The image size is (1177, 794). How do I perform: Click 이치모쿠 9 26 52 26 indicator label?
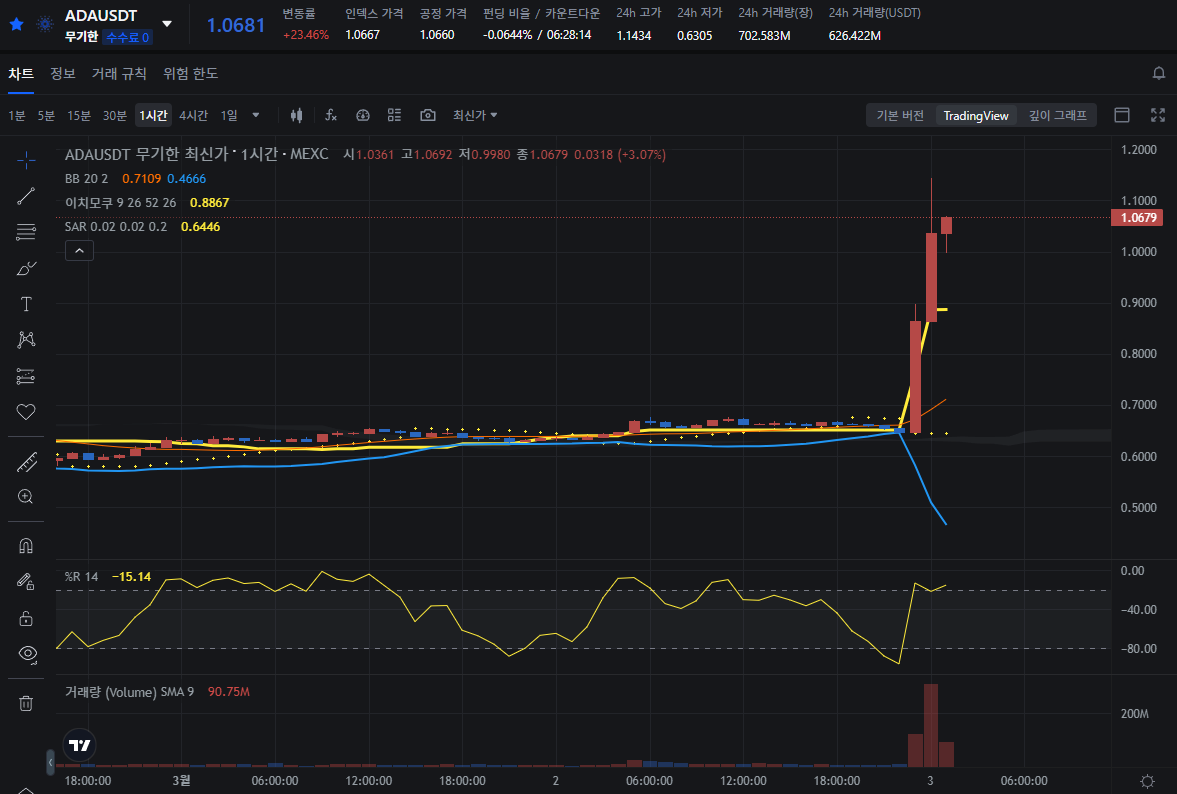(x=121, y=203)
